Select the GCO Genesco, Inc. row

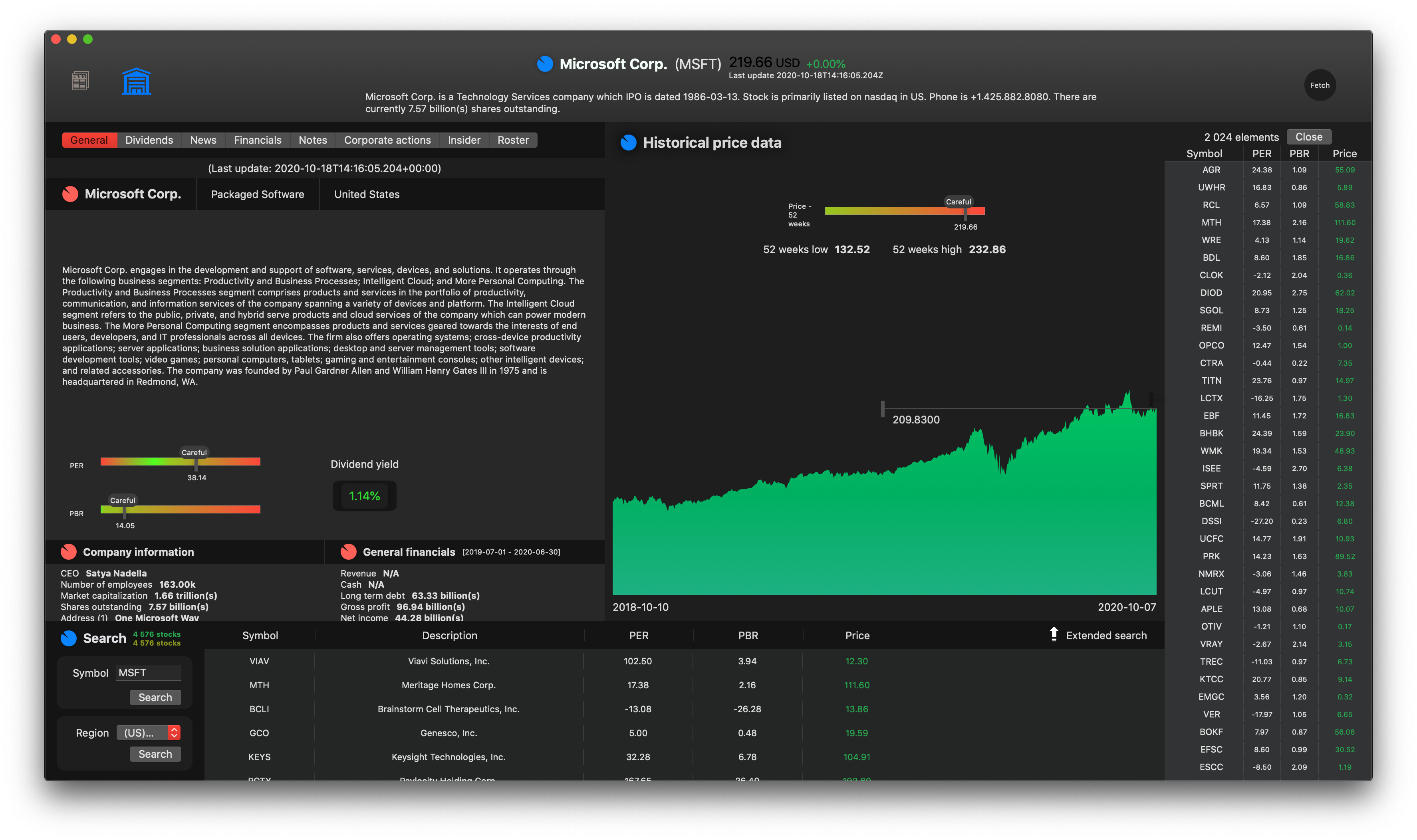coord(684,733)
